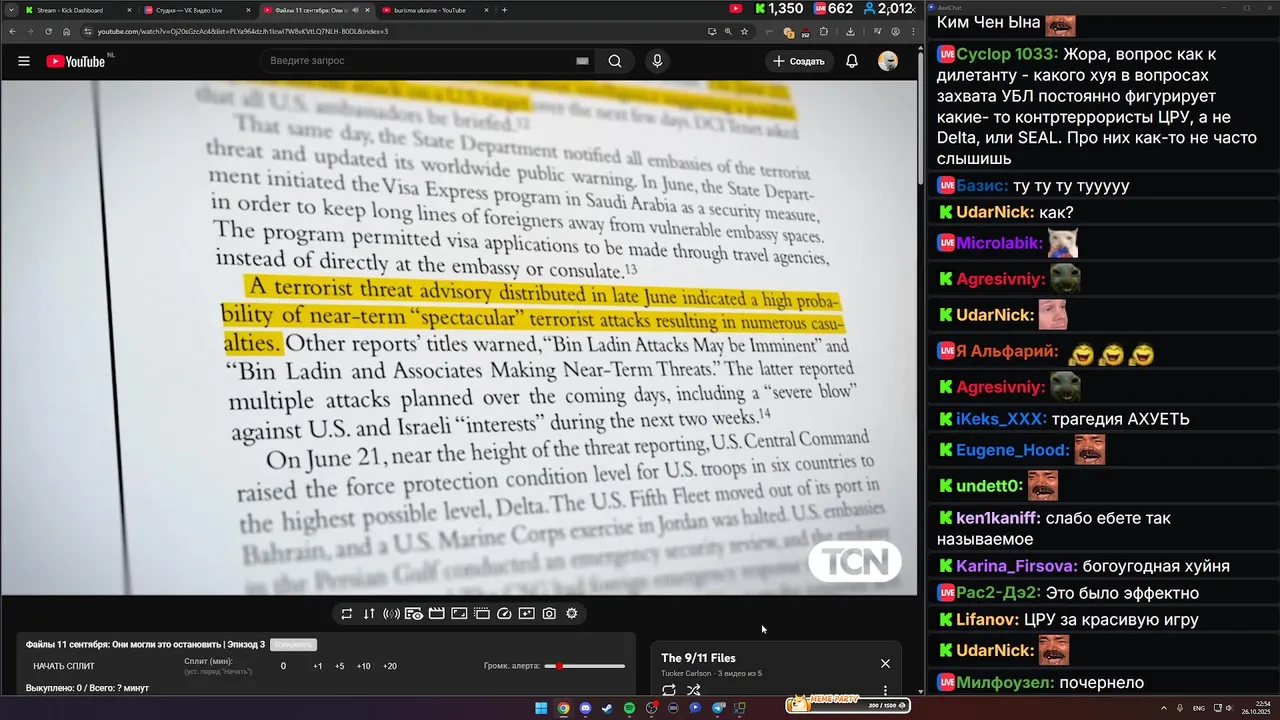Add +10 minutes to split

click(363, 666)
